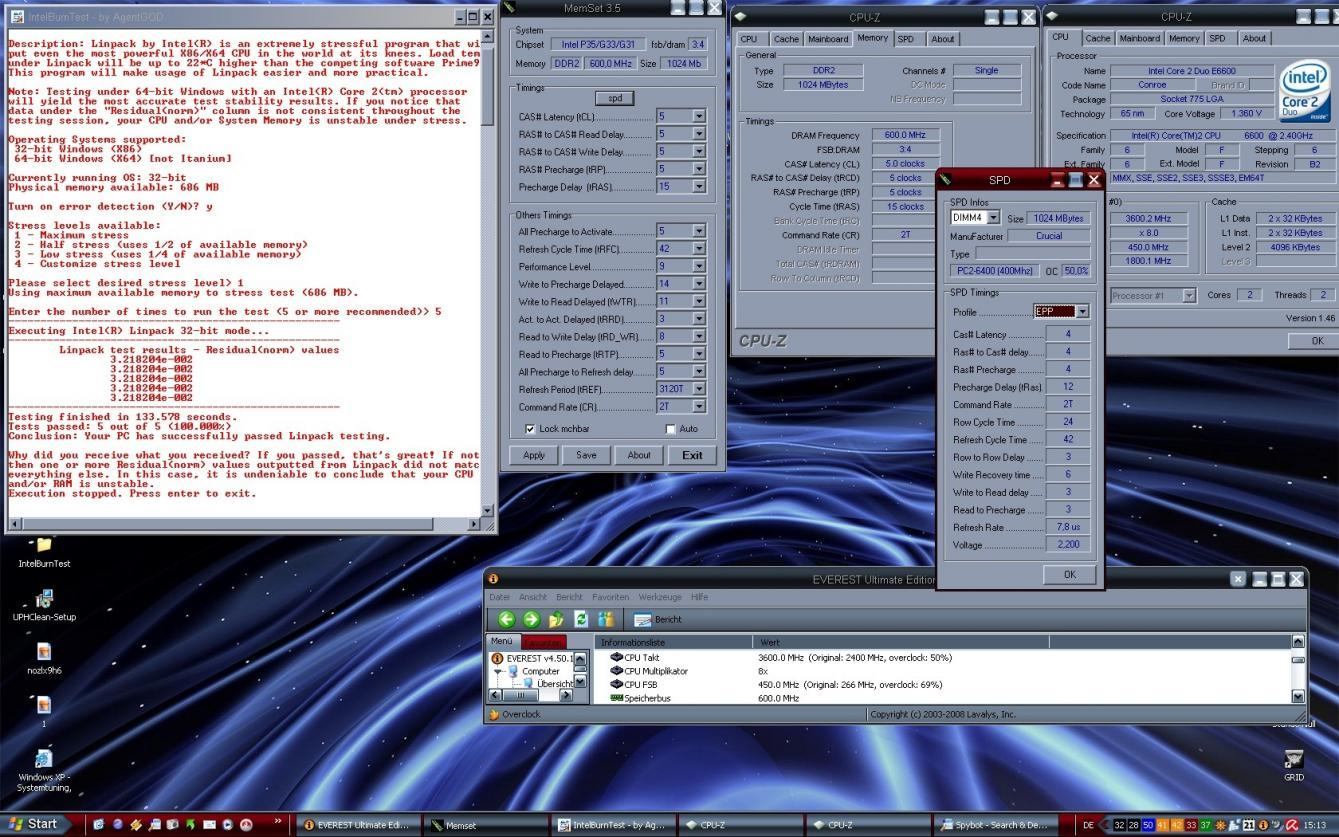Open the Favoriten menu in EVEREST
The height and width of the screenshot is (837, 1339).
610,597
